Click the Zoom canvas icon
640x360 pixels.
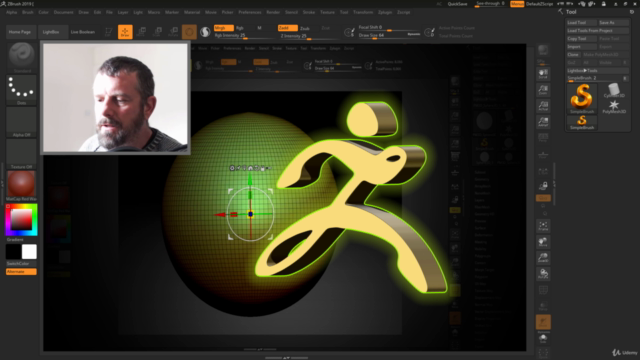(x=543, y=90)
